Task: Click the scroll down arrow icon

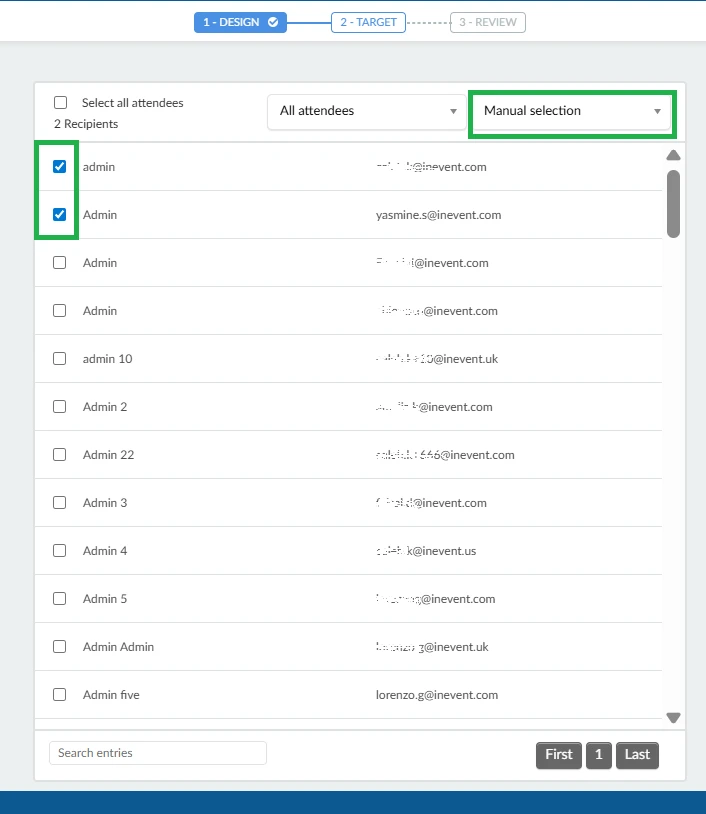Action: click(673, 717)
